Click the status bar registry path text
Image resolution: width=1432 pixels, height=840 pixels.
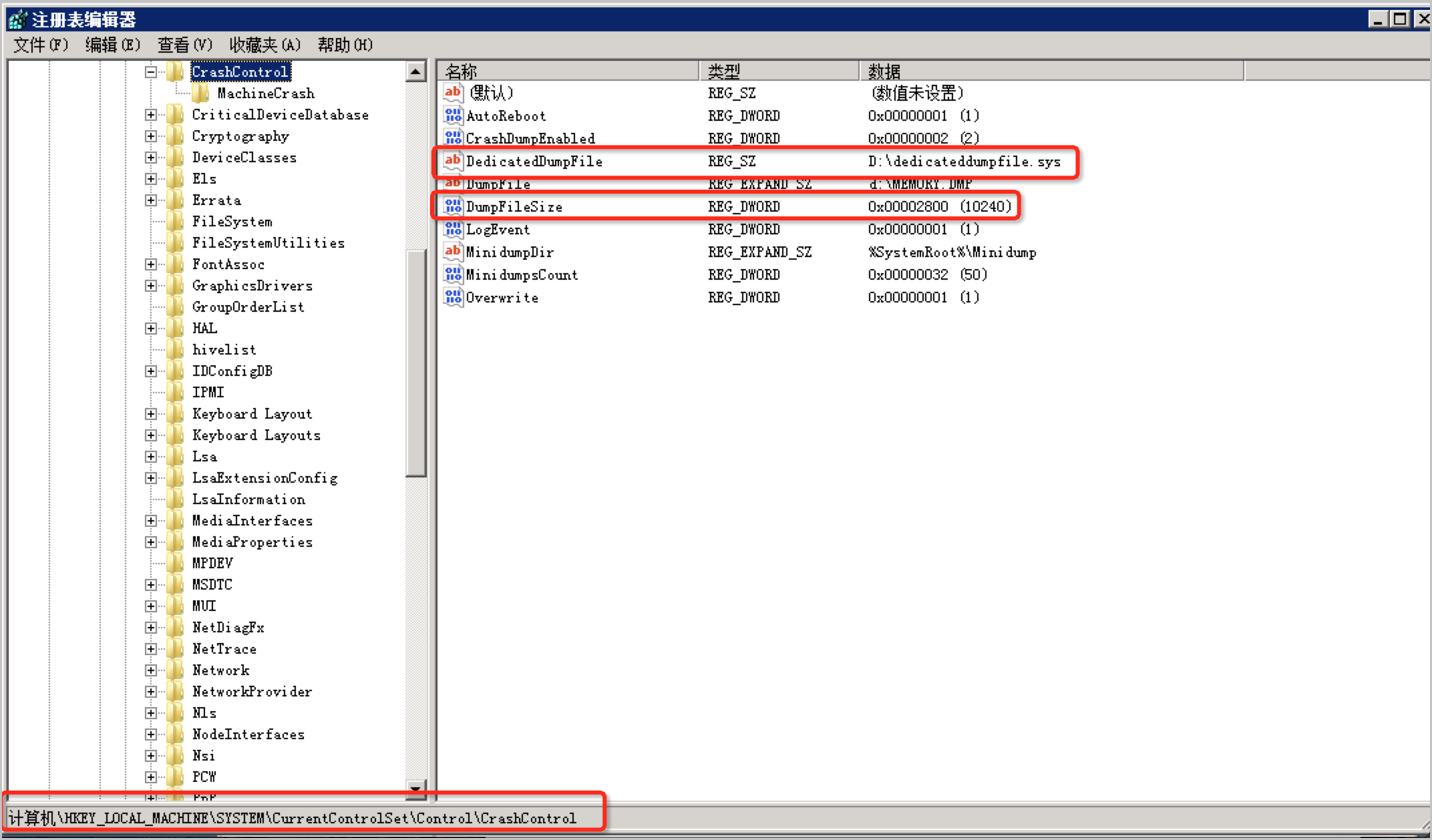point(292,818)
